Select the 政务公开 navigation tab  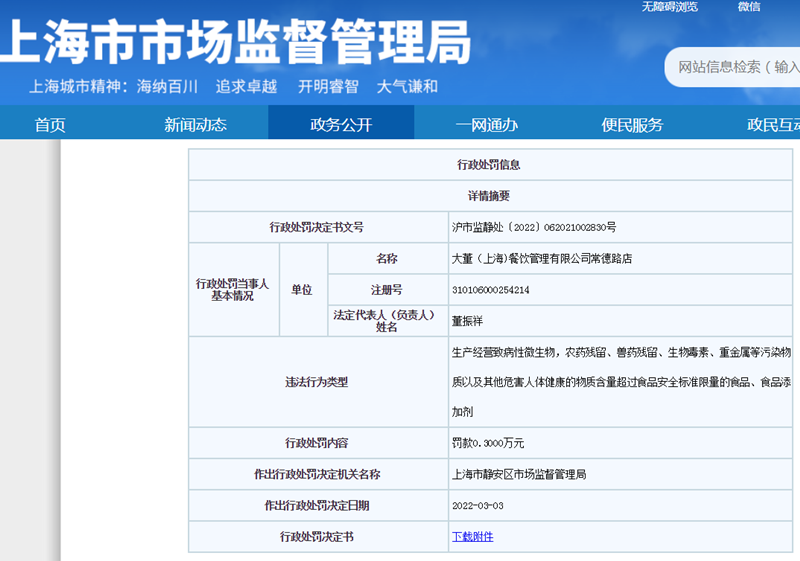point(341,124)
